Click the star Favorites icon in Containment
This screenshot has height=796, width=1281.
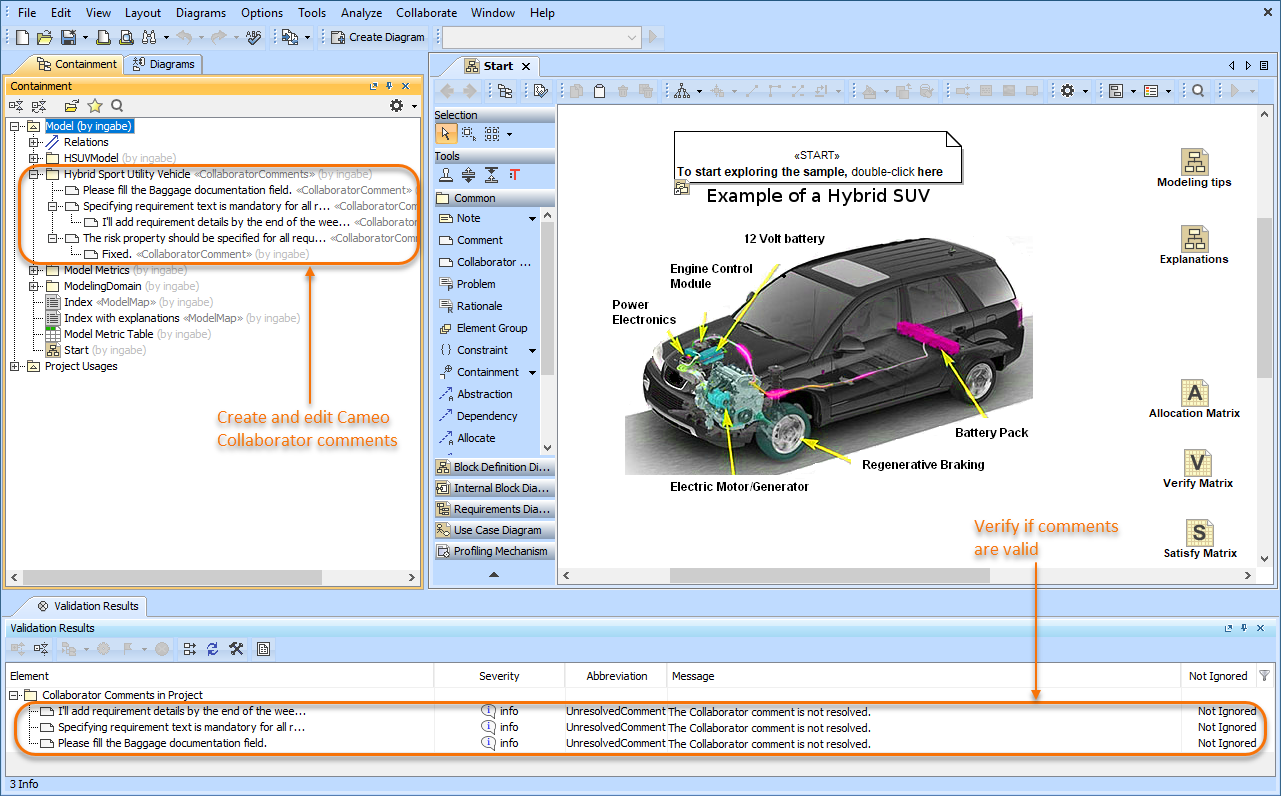click(95, 106)
